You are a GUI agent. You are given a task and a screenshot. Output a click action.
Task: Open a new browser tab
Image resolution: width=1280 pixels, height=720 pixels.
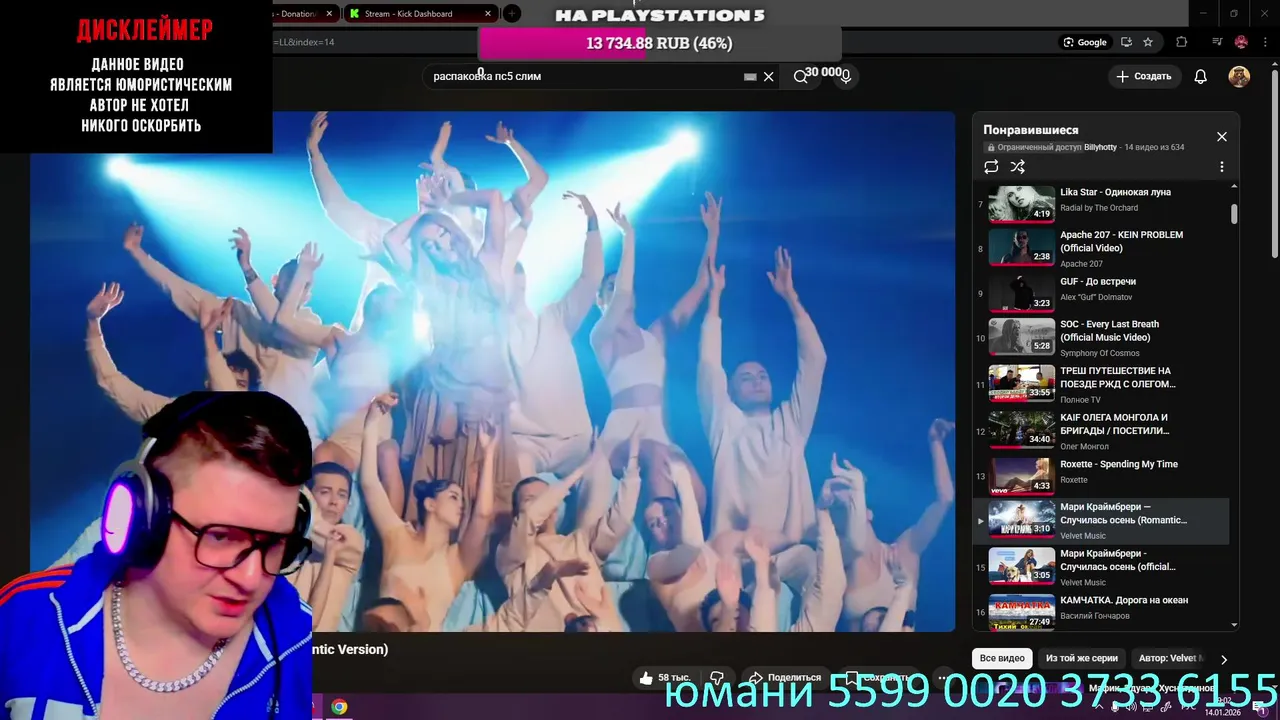click(511, 14)
